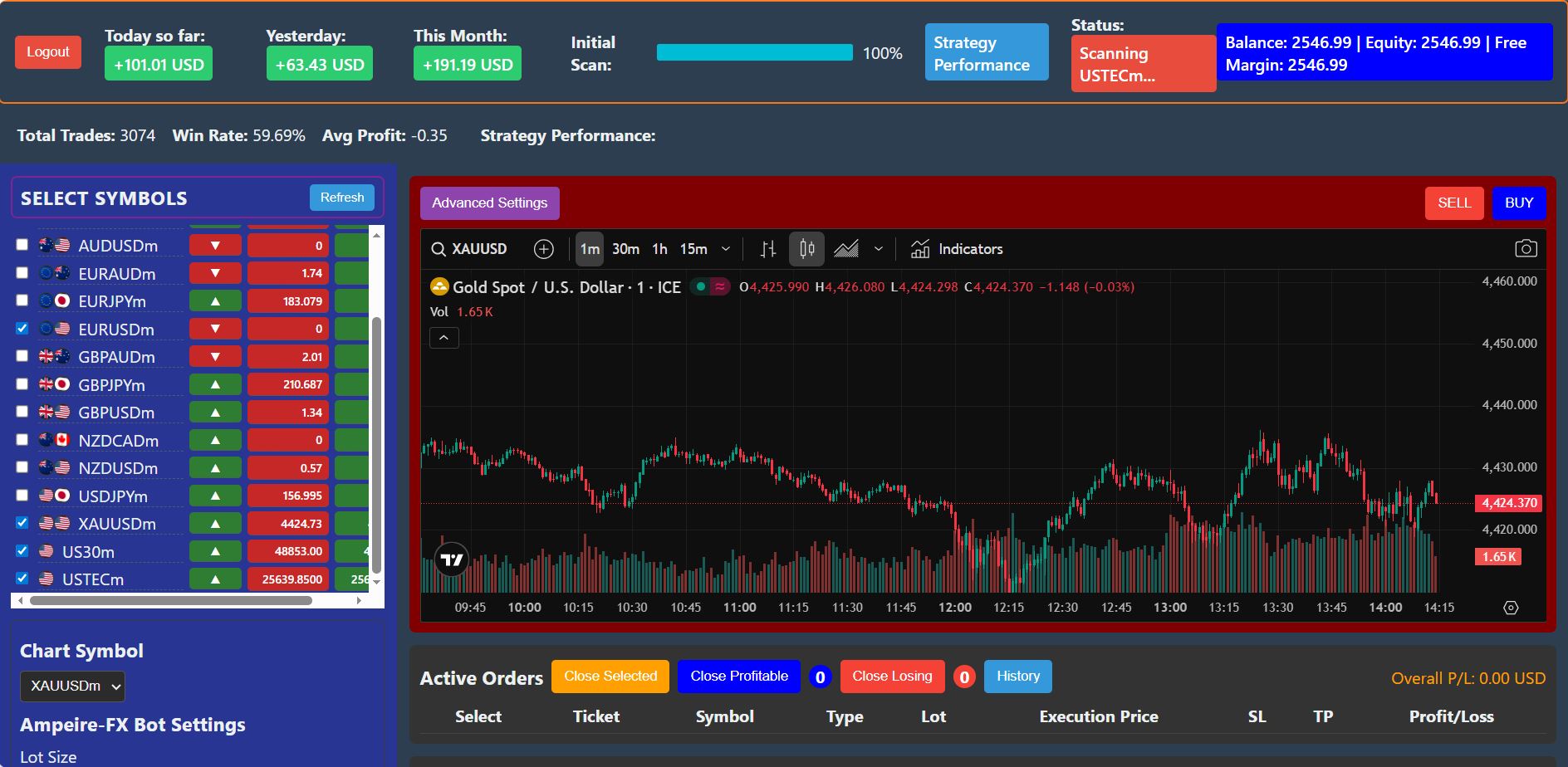Select the area chart style icon
1568x767 pixels.
tap(846, 249)
